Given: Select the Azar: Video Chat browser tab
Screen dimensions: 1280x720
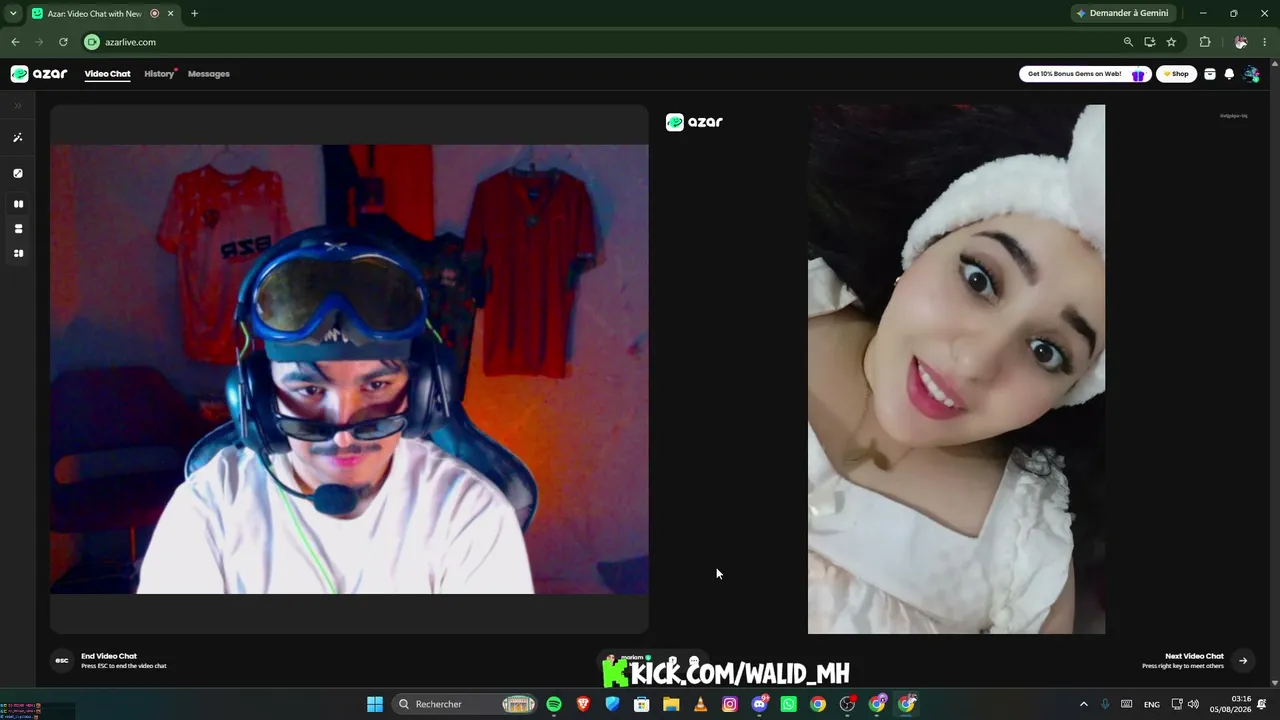Looking at the screenshot, I should click(x=95, y=13).
